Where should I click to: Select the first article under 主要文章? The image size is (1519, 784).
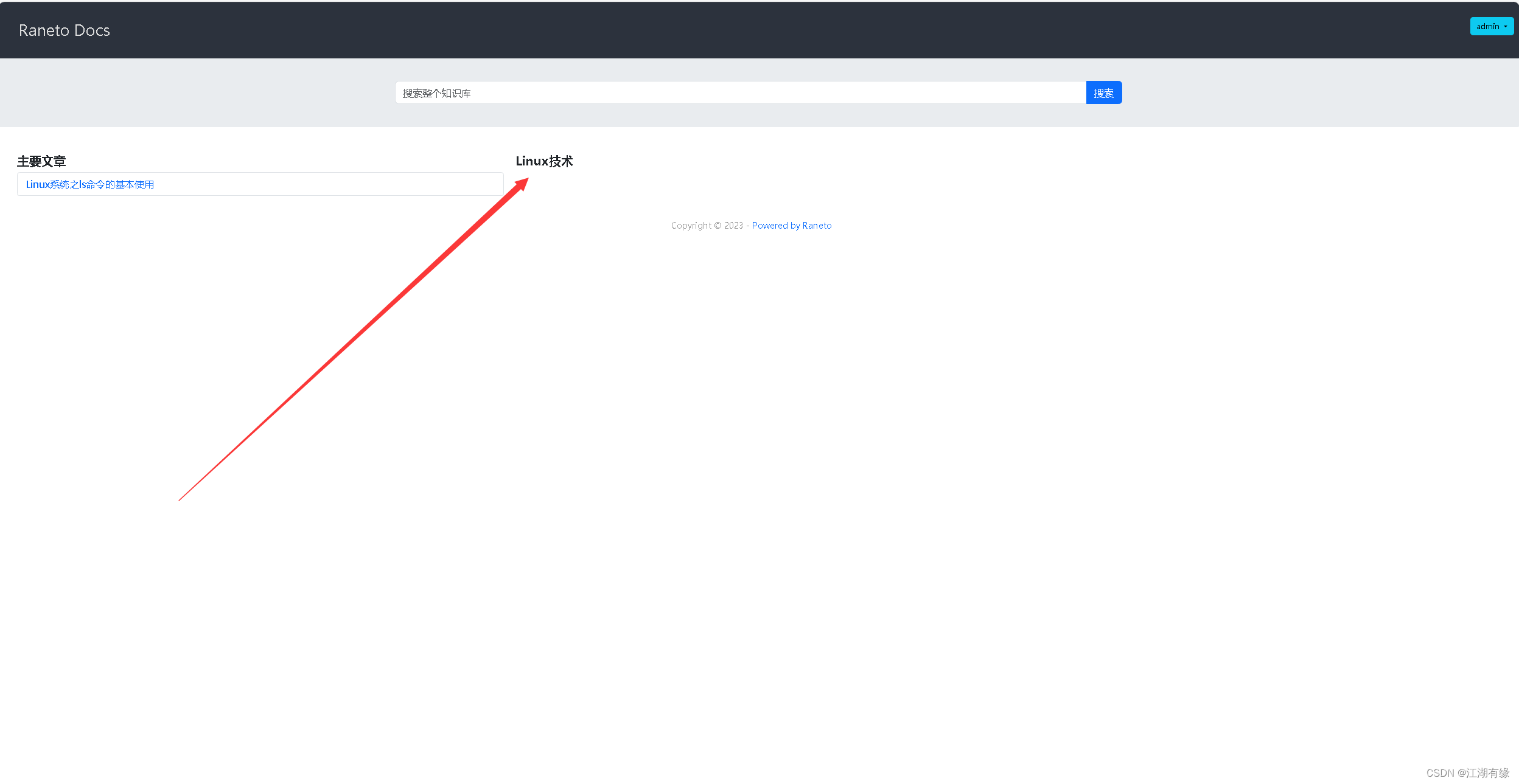(x=89, y=184)
